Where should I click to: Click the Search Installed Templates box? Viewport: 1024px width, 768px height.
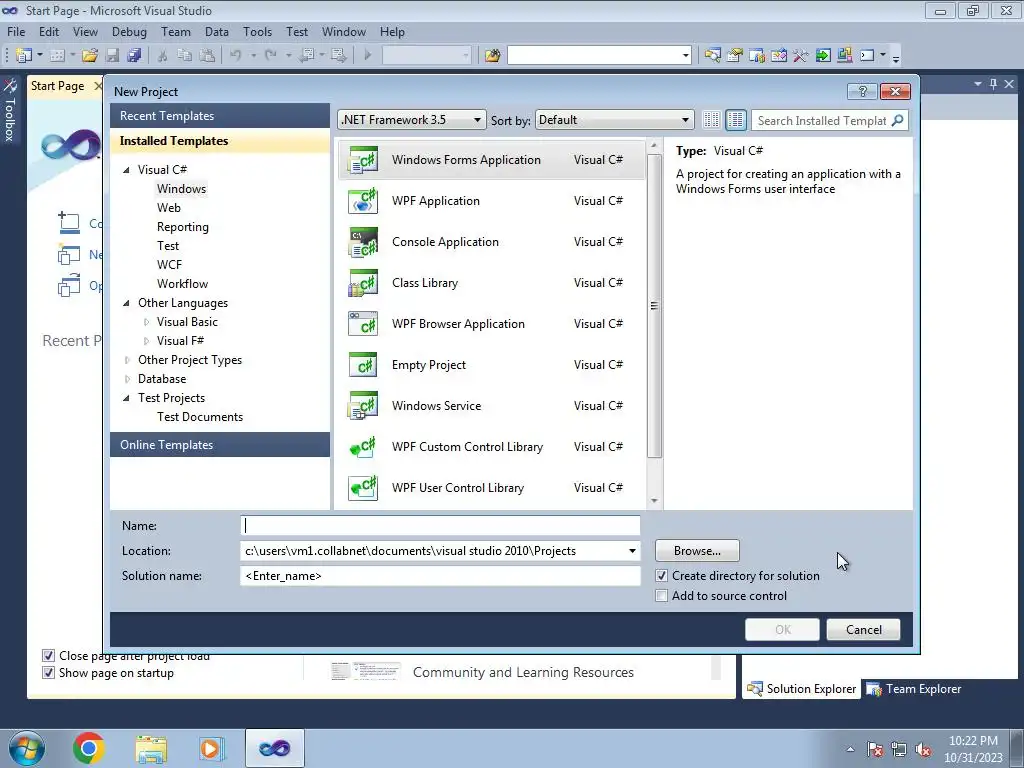[x=822, y=120]
